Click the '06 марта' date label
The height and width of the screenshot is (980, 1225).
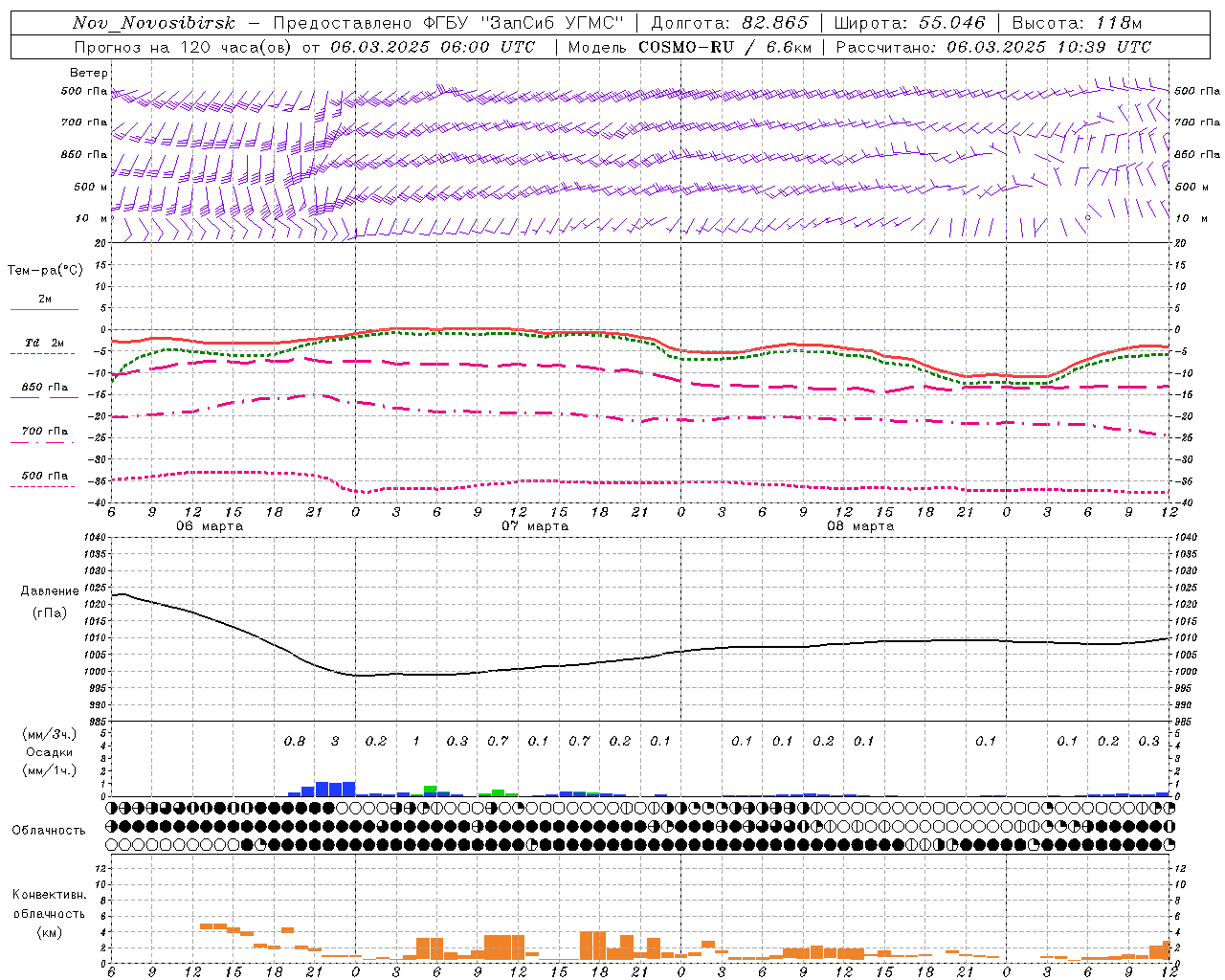210,526
